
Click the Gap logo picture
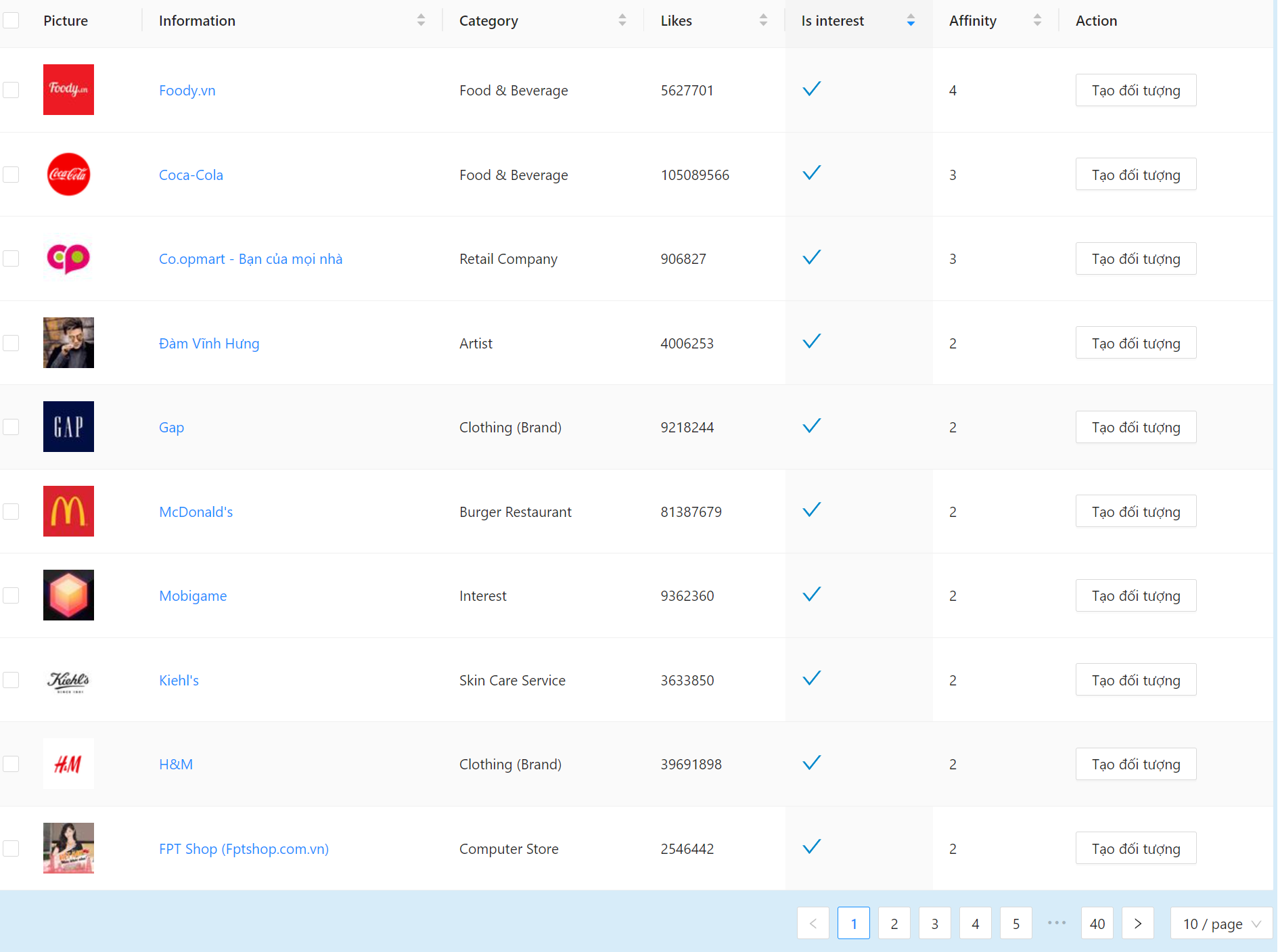[68, 426]
